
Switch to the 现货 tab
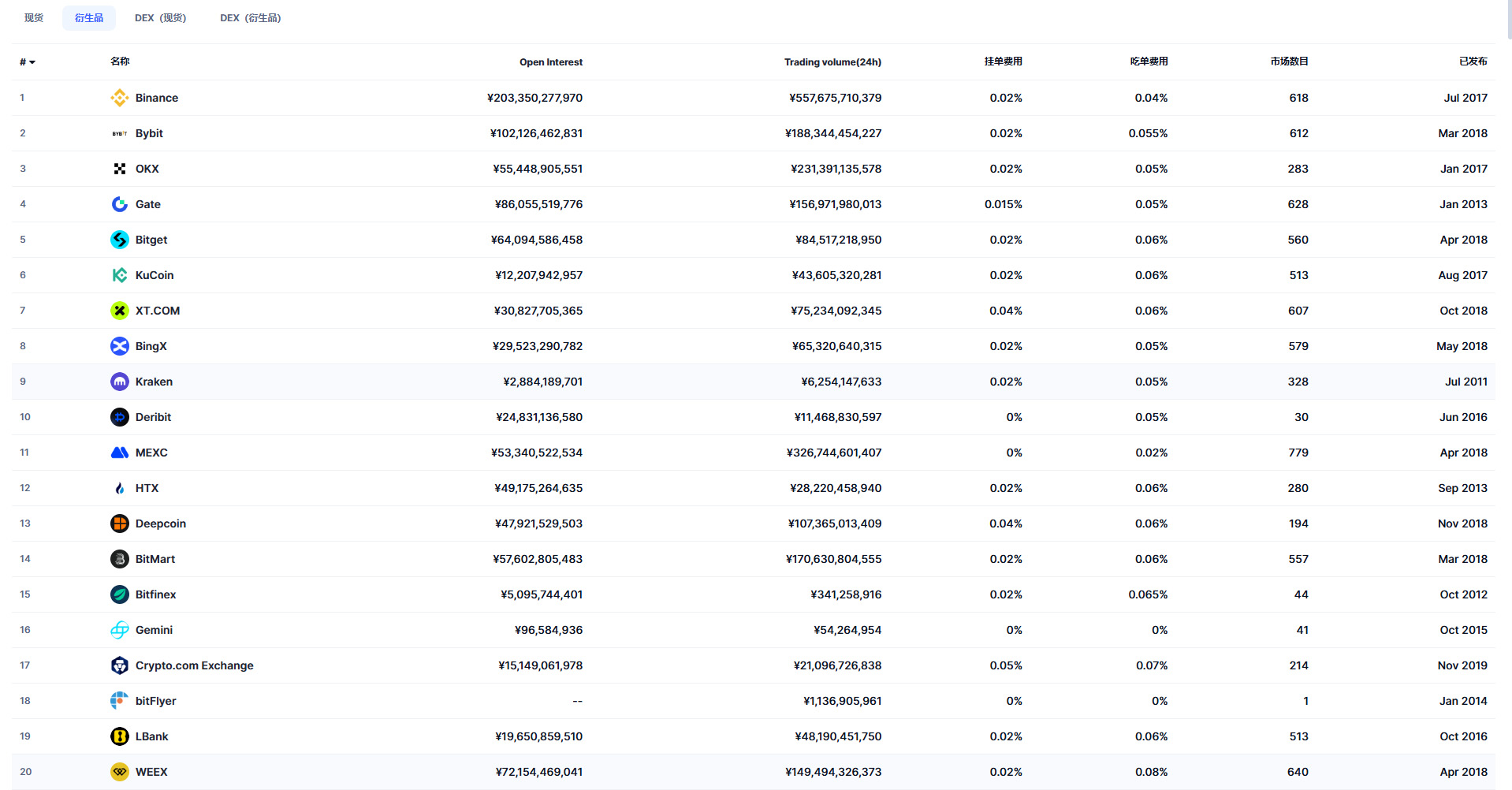[x=33, y=17]
